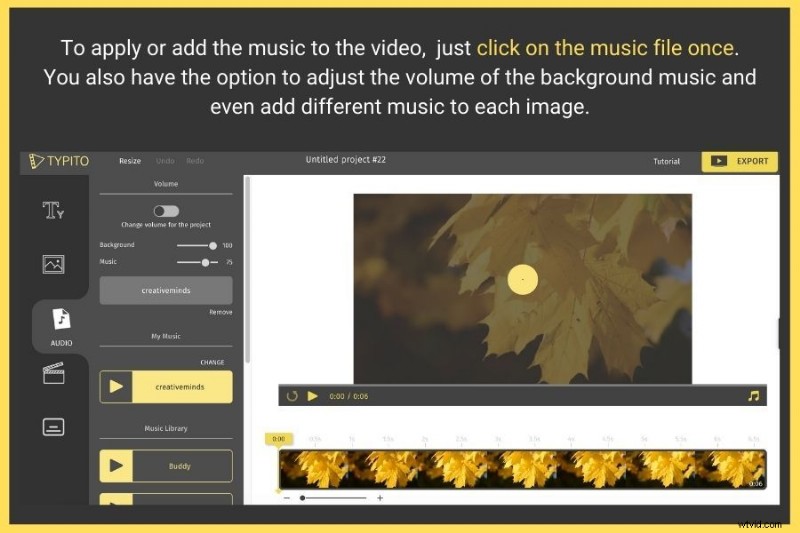This screenshot has width=800, height=533.
Task: Select the Audio panel icon
Action: (61, 320)
